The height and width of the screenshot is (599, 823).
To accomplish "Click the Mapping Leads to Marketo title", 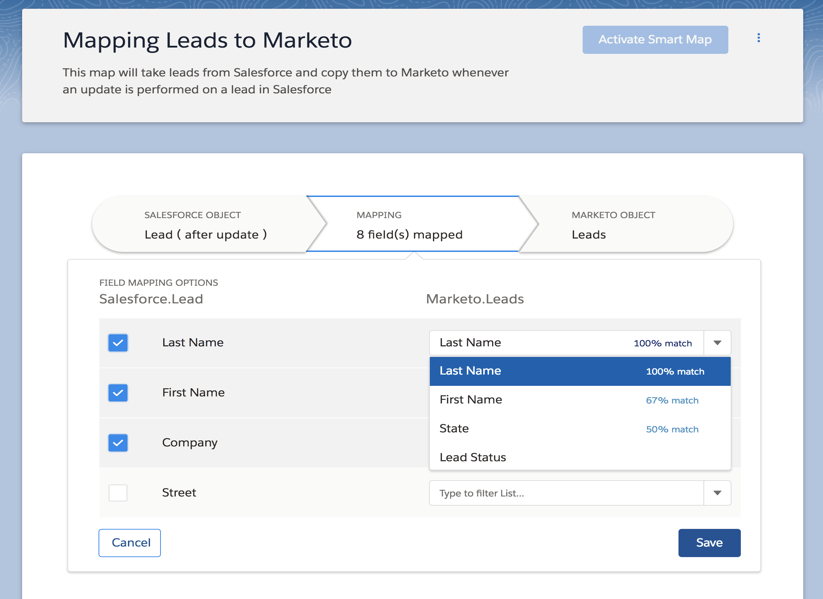I will [207, 40].
